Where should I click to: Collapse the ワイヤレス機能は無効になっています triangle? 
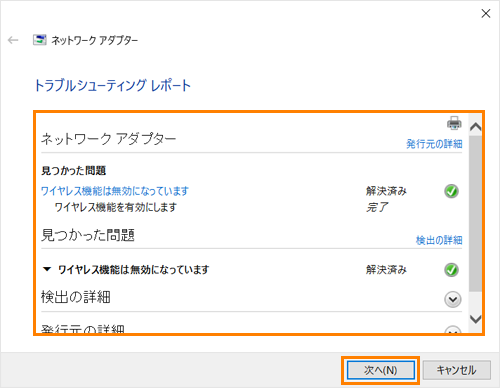point(47,269)
